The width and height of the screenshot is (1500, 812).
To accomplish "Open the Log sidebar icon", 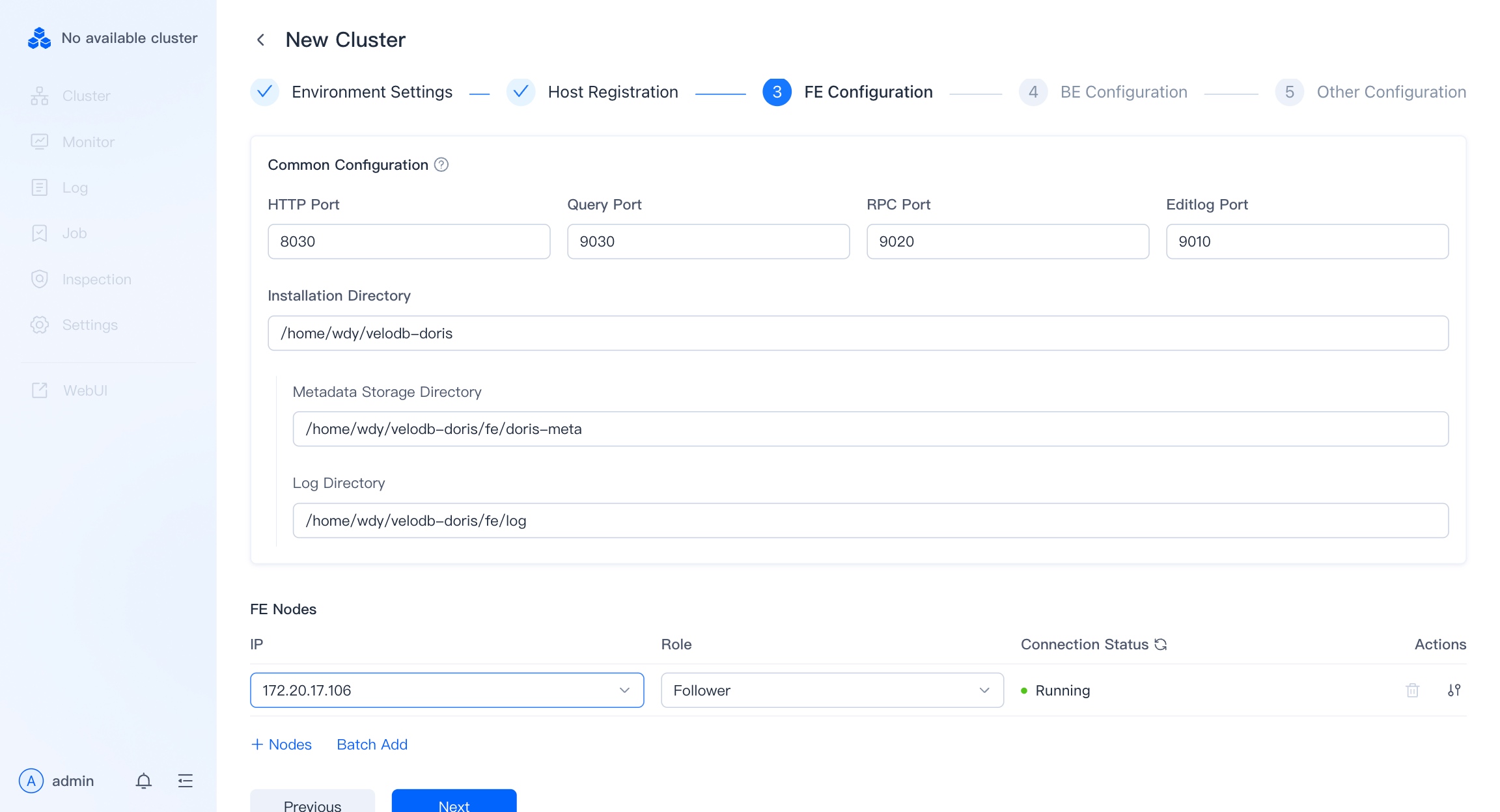I will point(40,187).
